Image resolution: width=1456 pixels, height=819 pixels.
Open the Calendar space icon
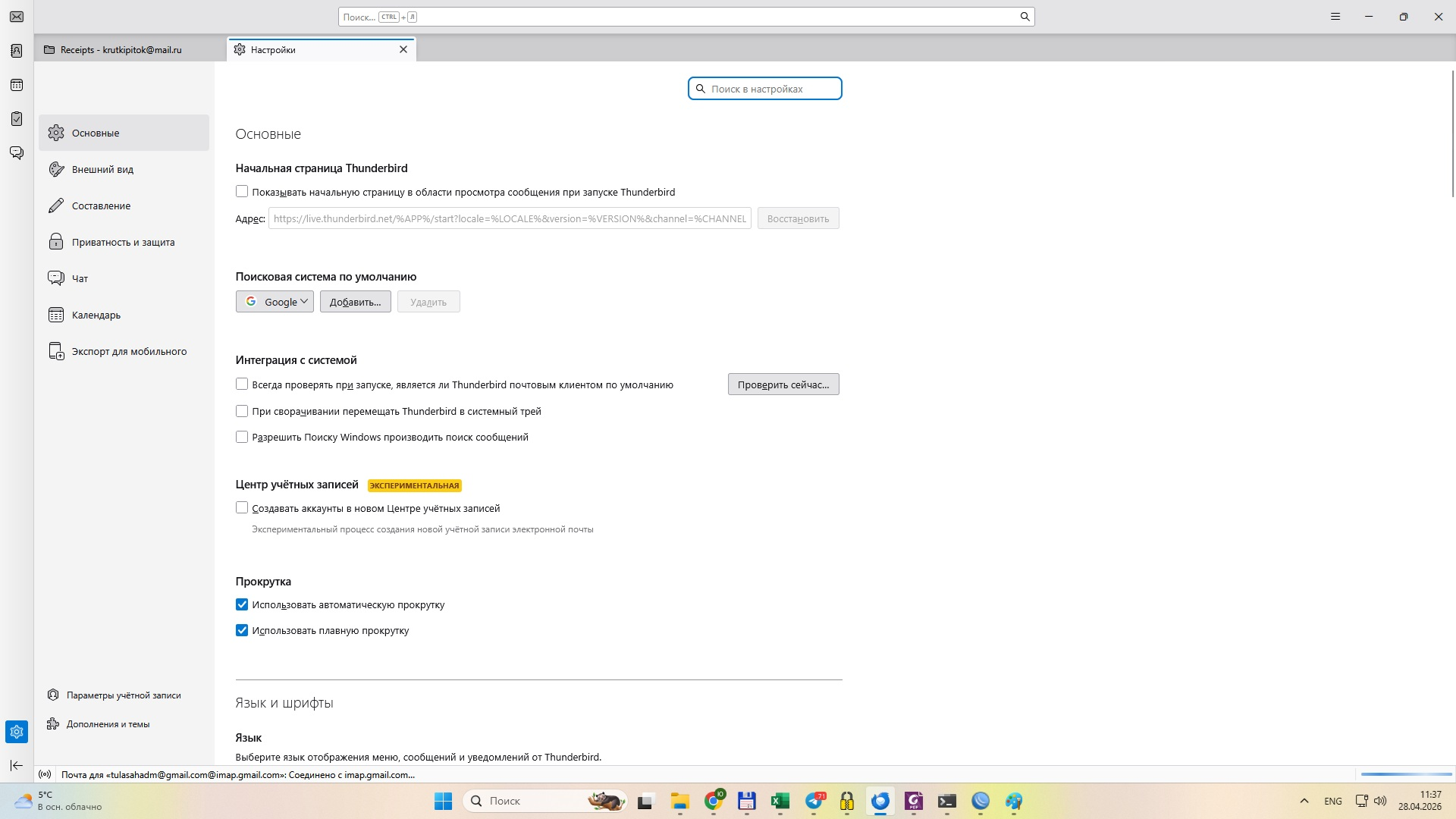pos(17,85)
